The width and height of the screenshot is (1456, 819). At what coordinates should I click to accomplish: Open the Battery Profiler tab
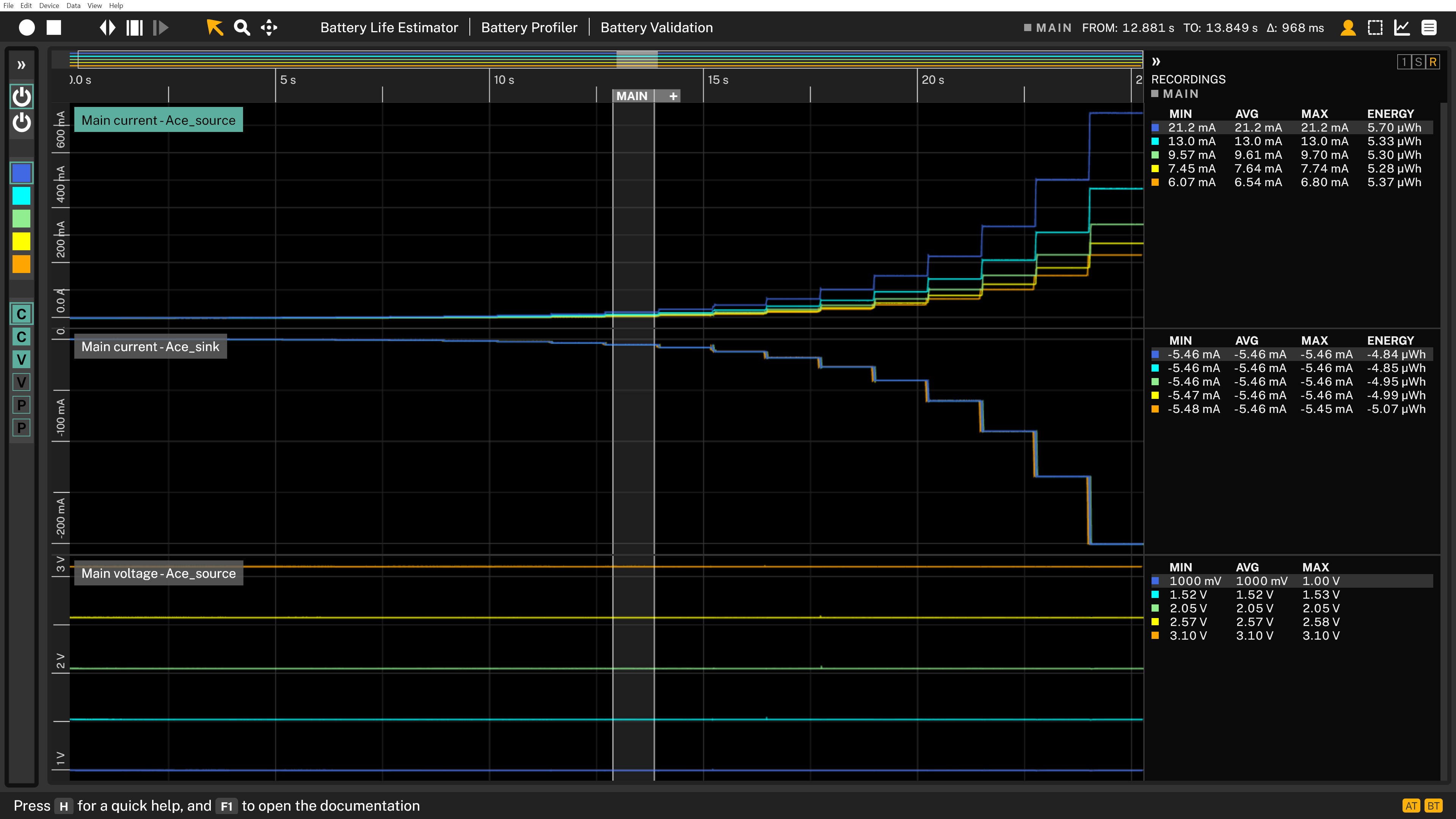pos(529,28)
